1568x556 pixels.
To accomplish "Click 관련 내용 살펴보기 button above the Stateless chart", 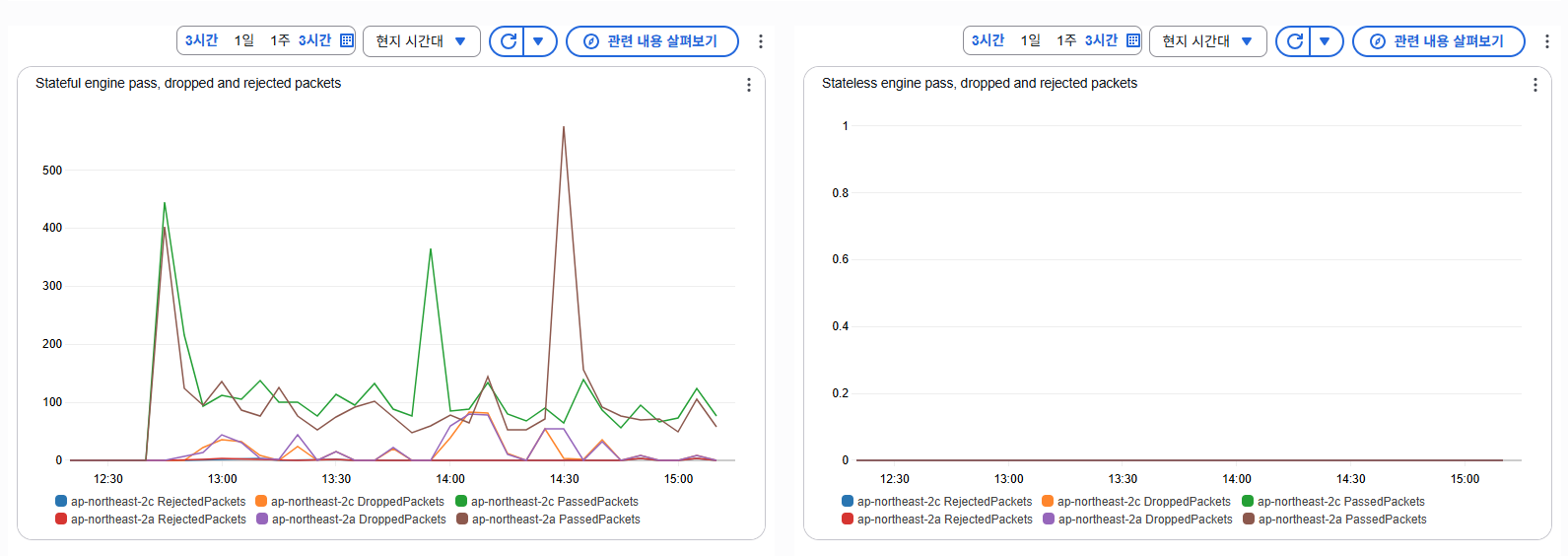I will click(x=1439, y=41).
